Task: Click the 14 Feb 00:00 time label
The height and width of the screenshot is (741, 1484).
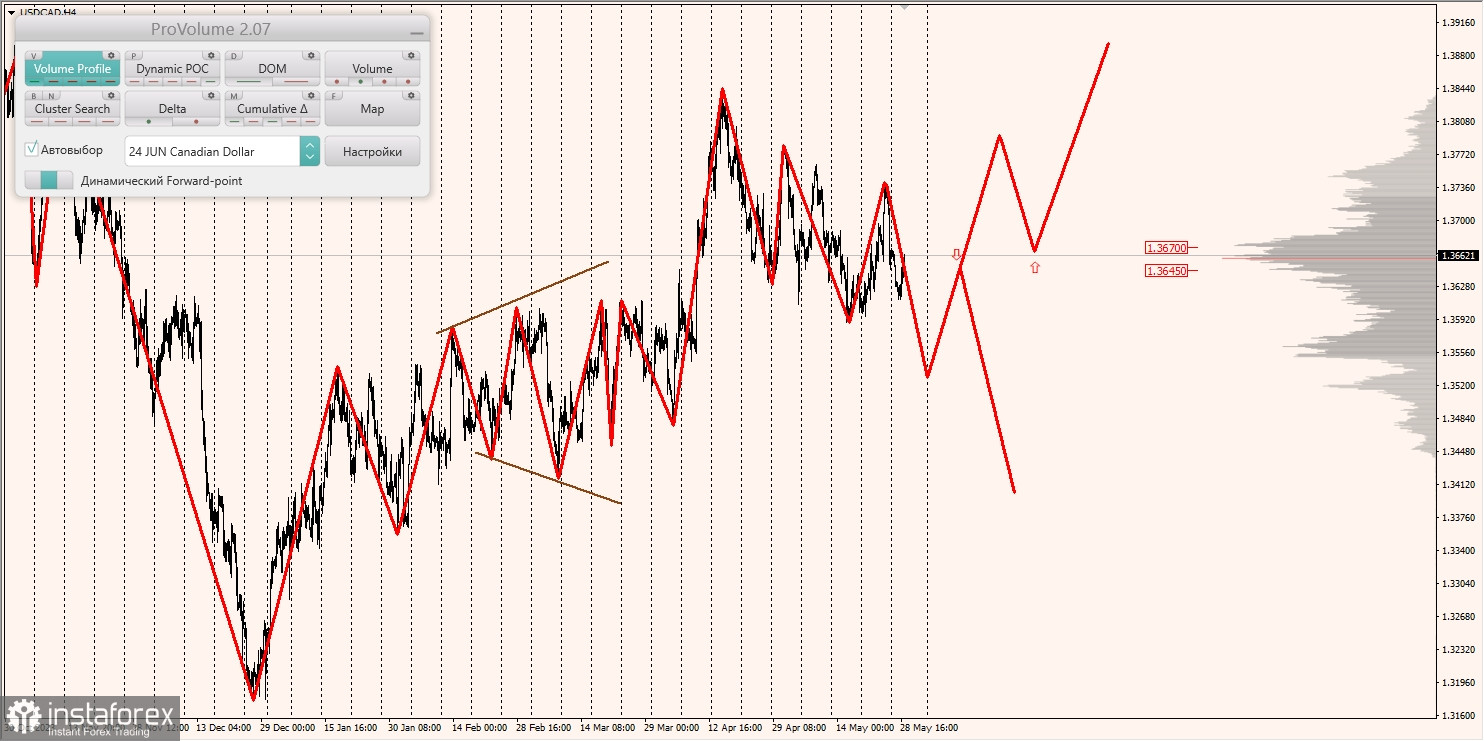Action: pos(479,728)
